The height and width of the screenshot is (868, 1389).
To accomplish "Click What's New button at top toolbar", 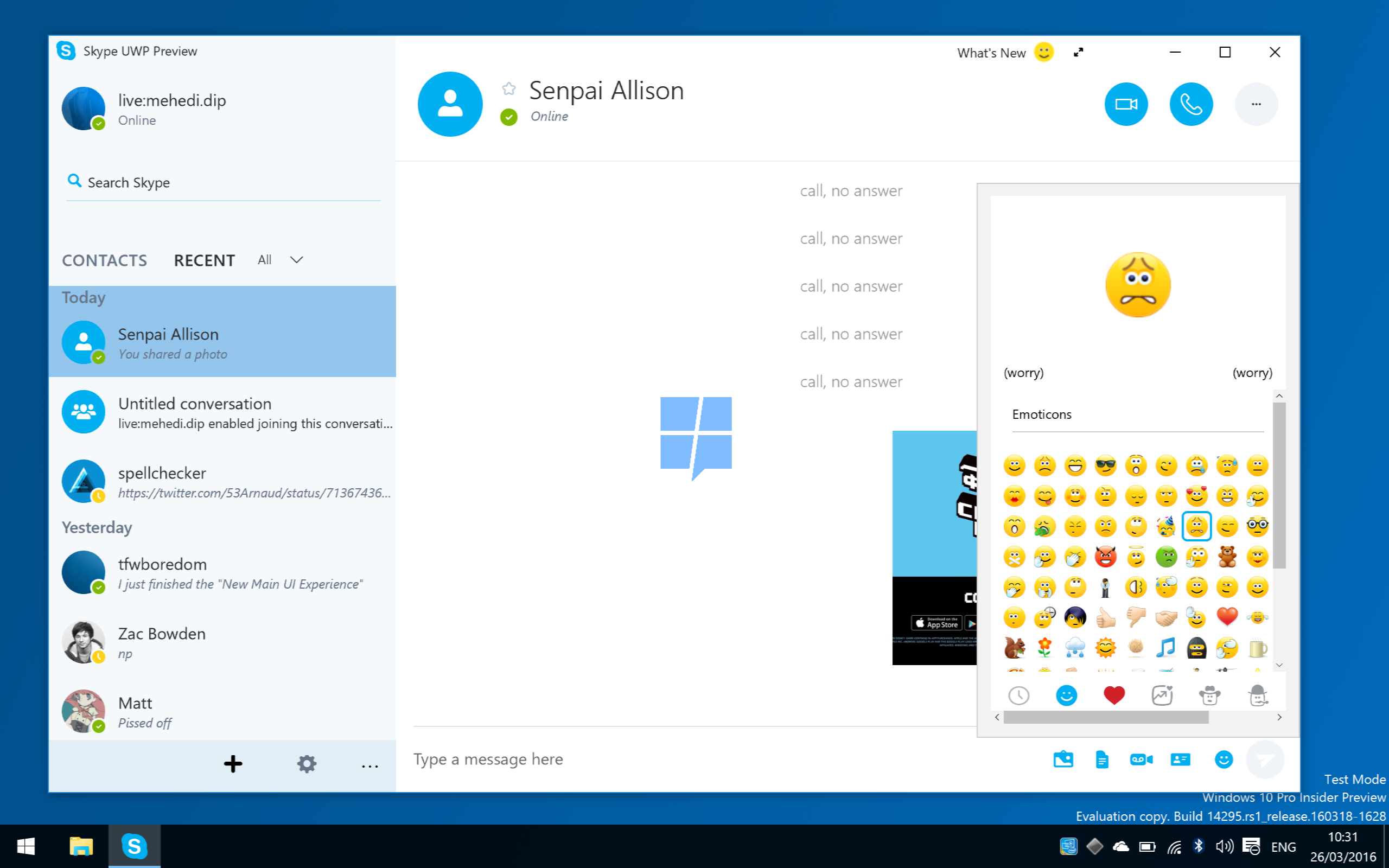I will (x=1003, y=53).
